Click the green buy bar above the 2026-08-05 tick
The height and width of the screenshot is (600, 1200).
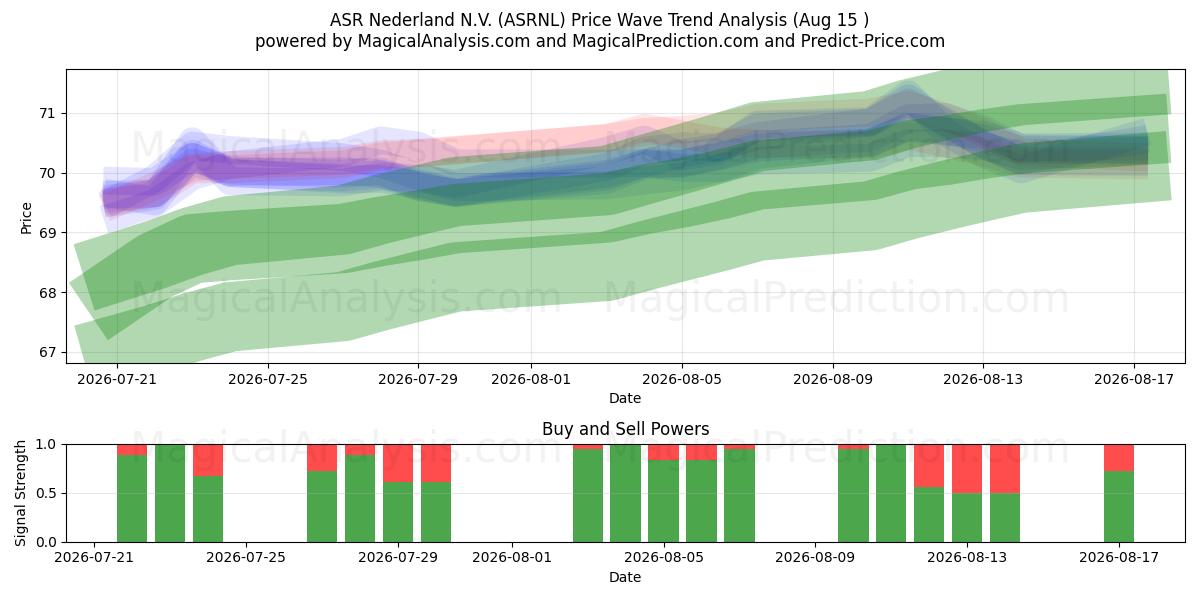click(664, 501)
